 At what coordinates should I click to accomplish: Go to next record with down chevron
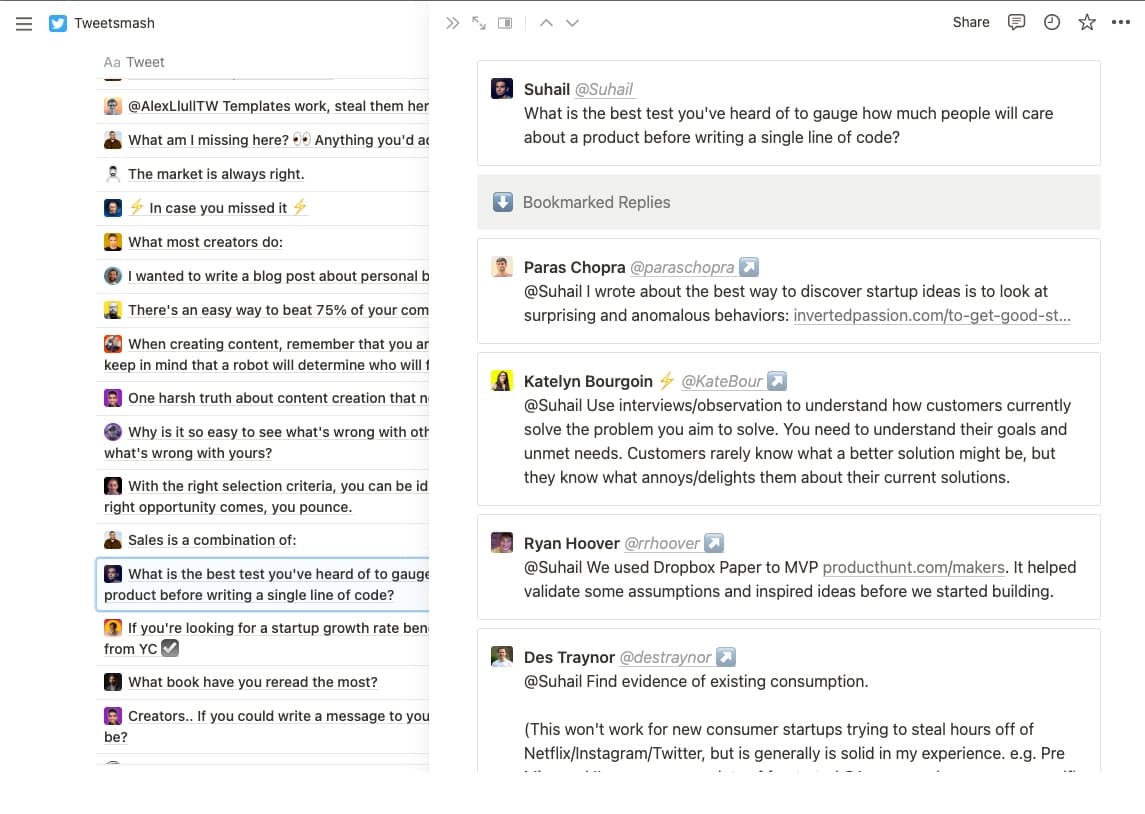tap(572, 22)
